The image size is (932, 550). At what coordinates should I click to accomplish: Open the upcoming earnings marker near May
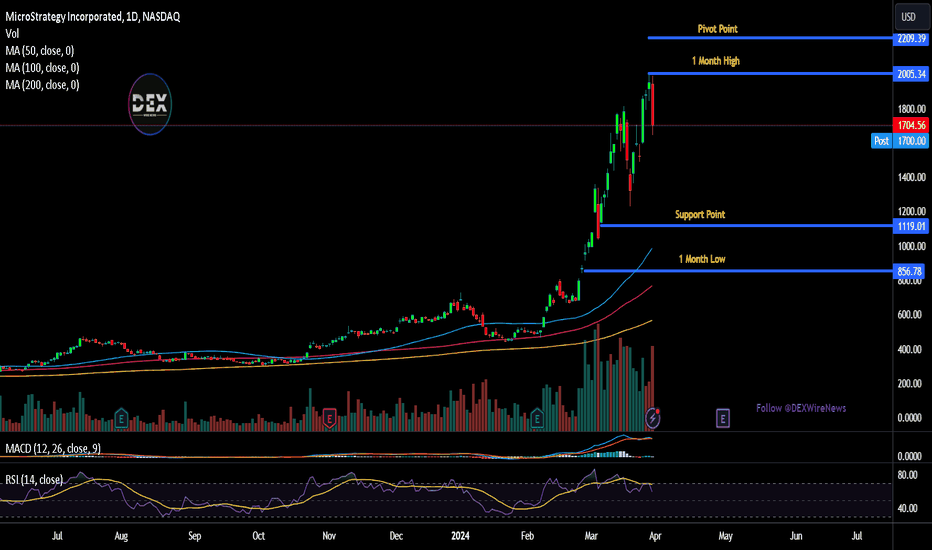tap(723, 419)
